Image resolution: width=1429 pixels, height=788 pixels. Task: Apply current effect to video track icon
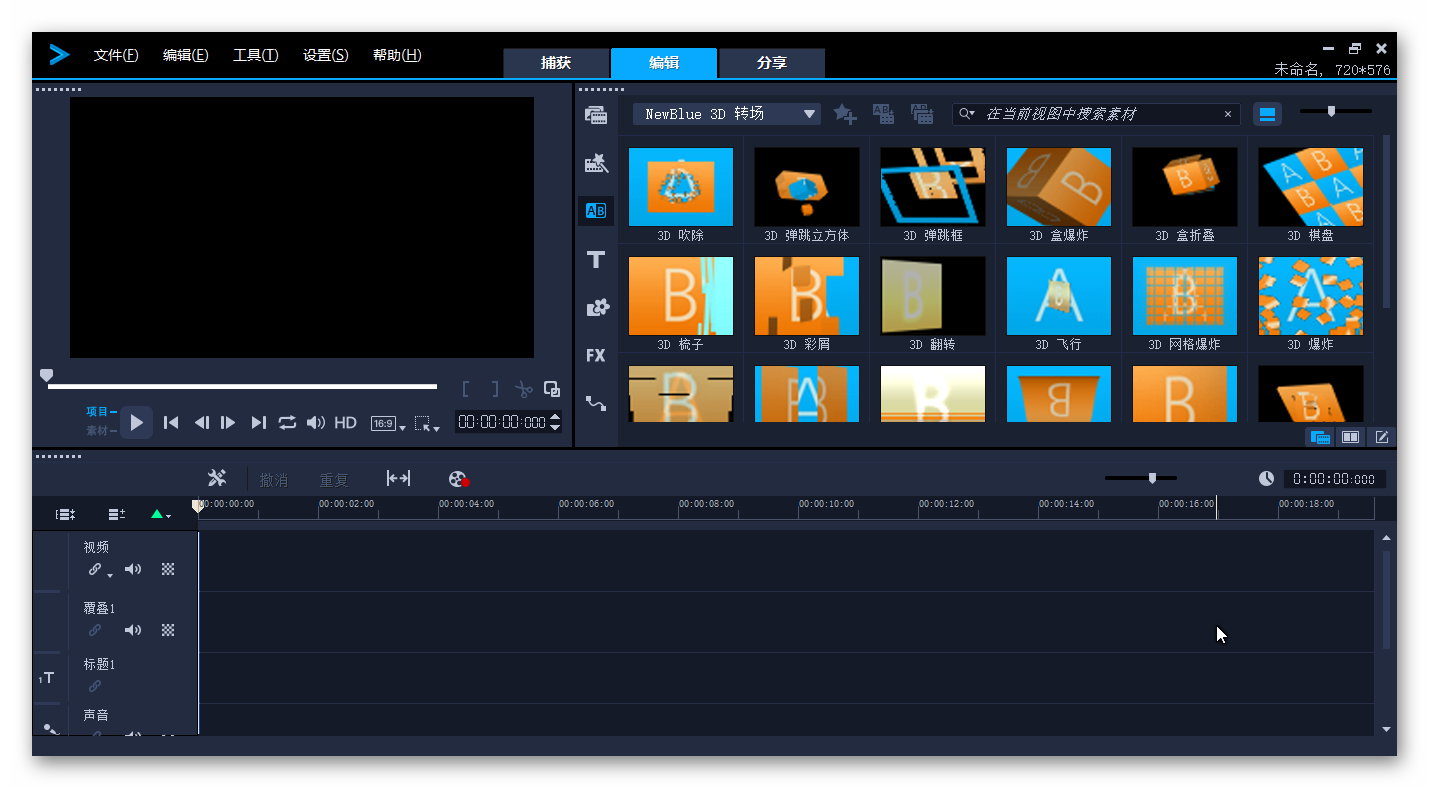883,114
